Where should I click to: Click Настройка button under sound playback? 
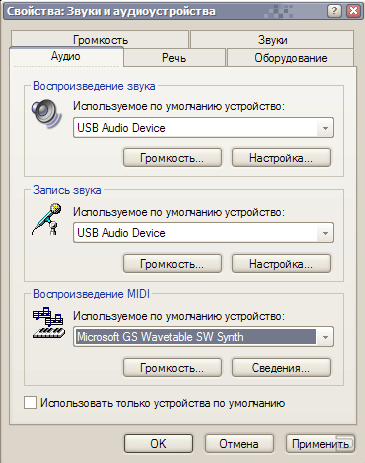pyautogui.click(x=281, y=158)
